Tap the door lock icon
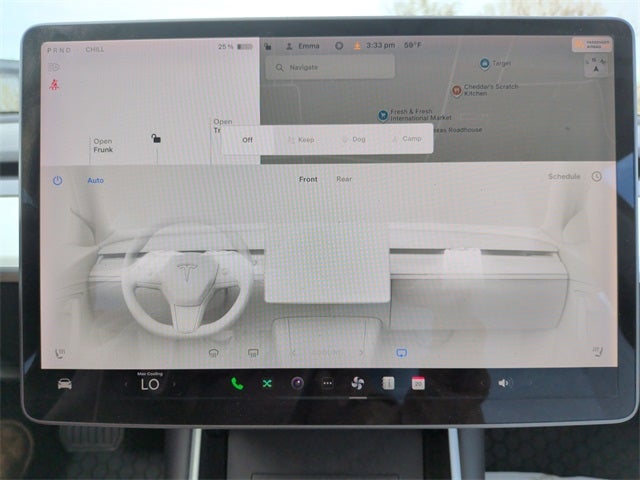 click(155, 138)
